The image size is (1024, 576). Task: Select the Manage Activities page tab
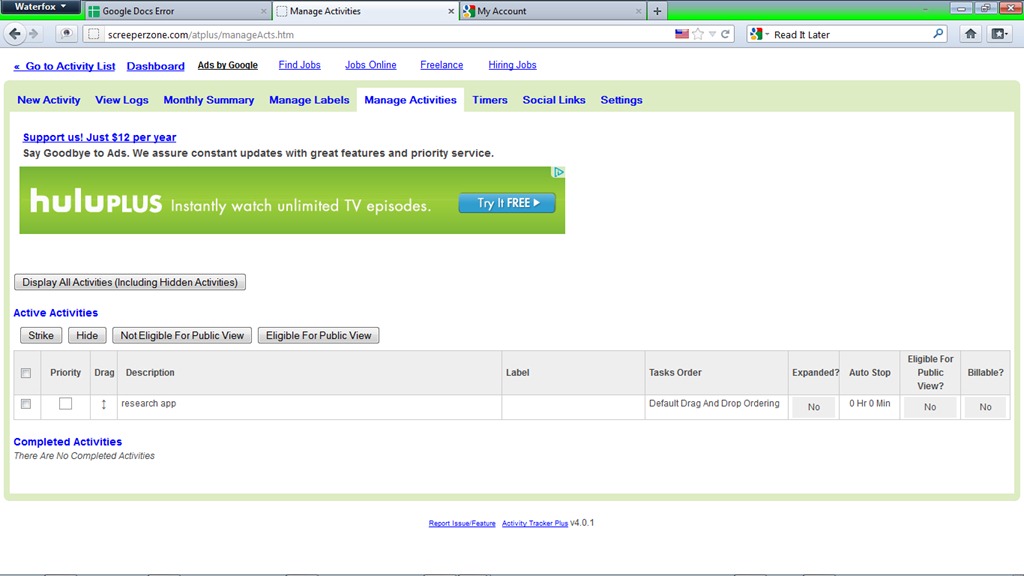(x=410, y=100)
